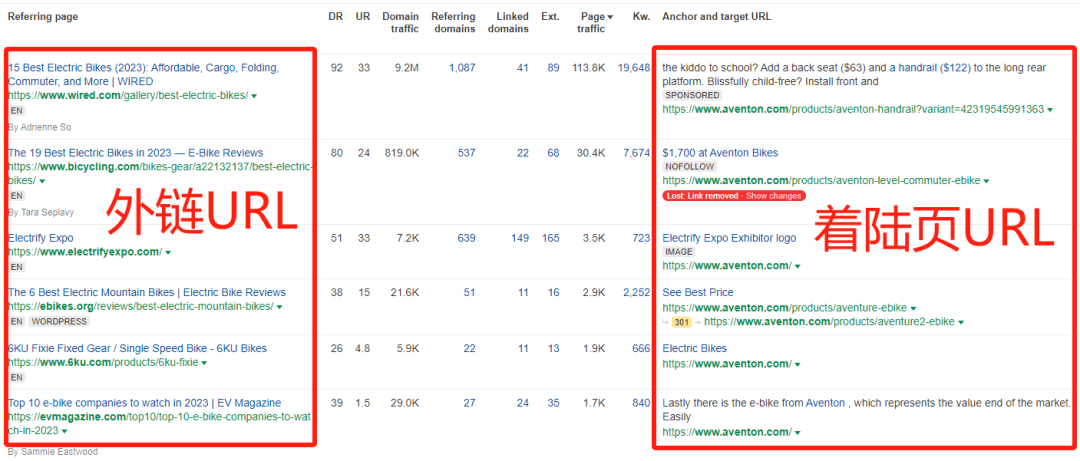This screenshot has width=1080, height=461.
Task: Open the WIRED 15 Best Electric Bikes link
Action: [x=143, y=74]
